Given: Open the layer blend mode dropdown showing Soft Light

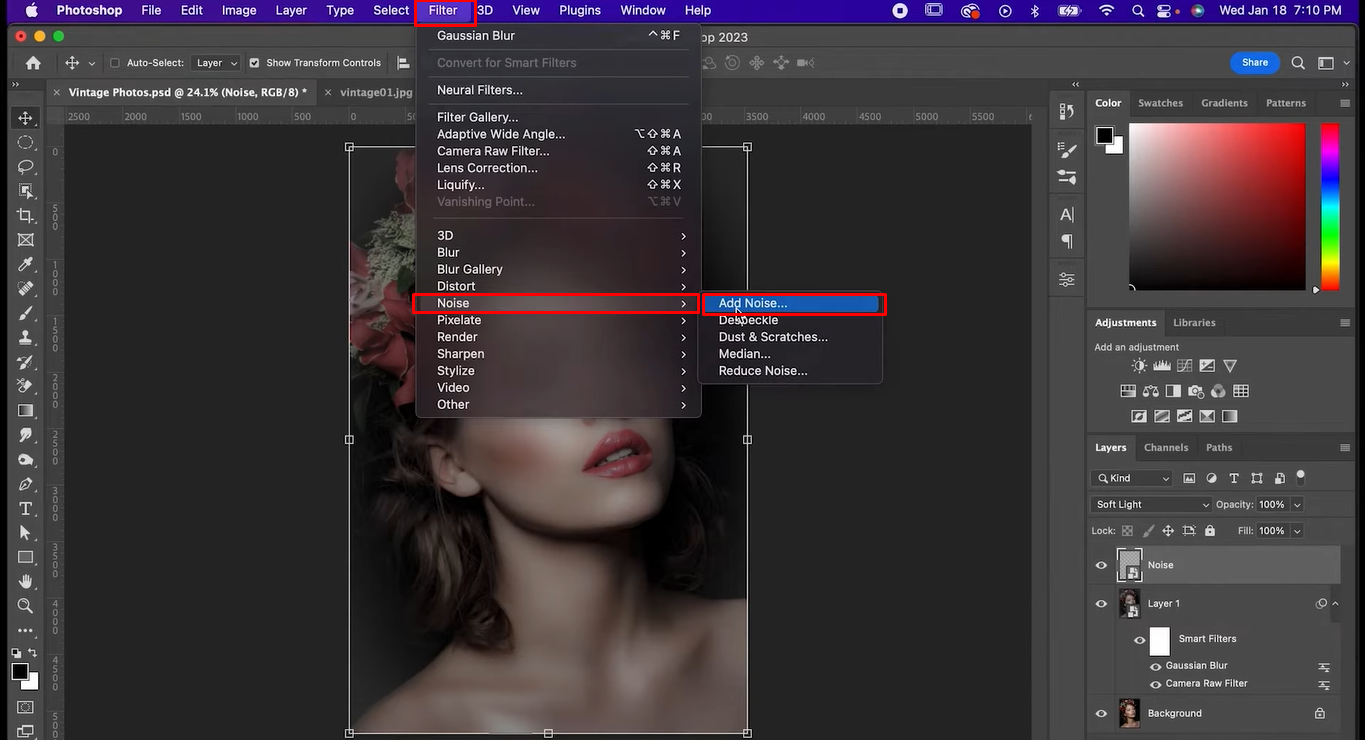Looking at the screenshot, I should [1150, 504].
